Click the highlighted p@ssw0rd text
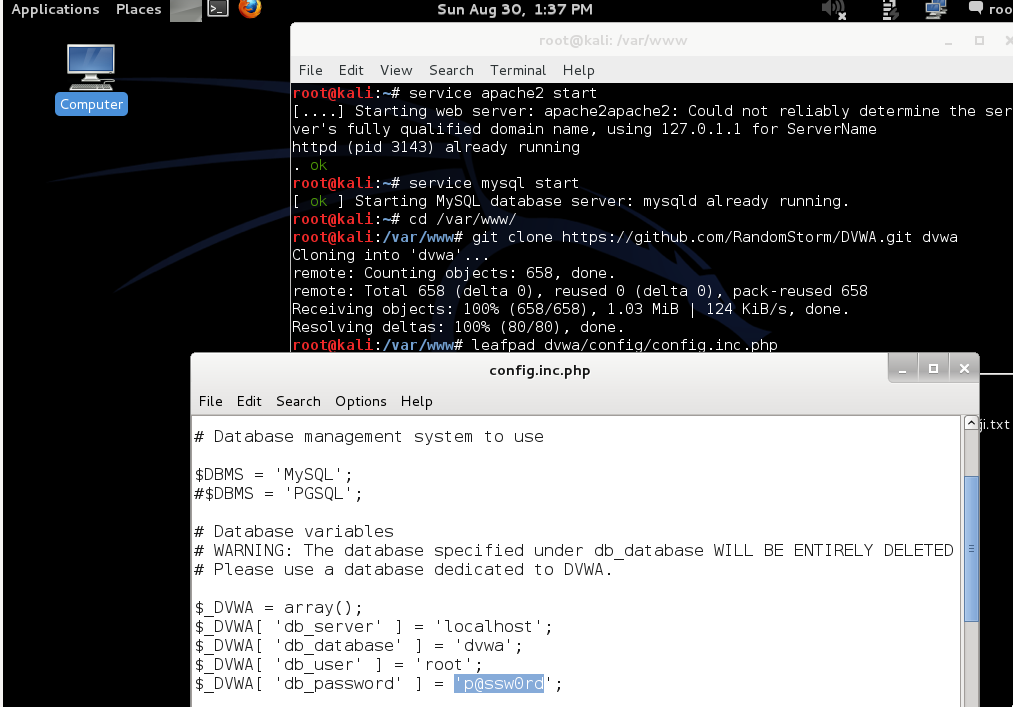 click(x=499, y=684)
